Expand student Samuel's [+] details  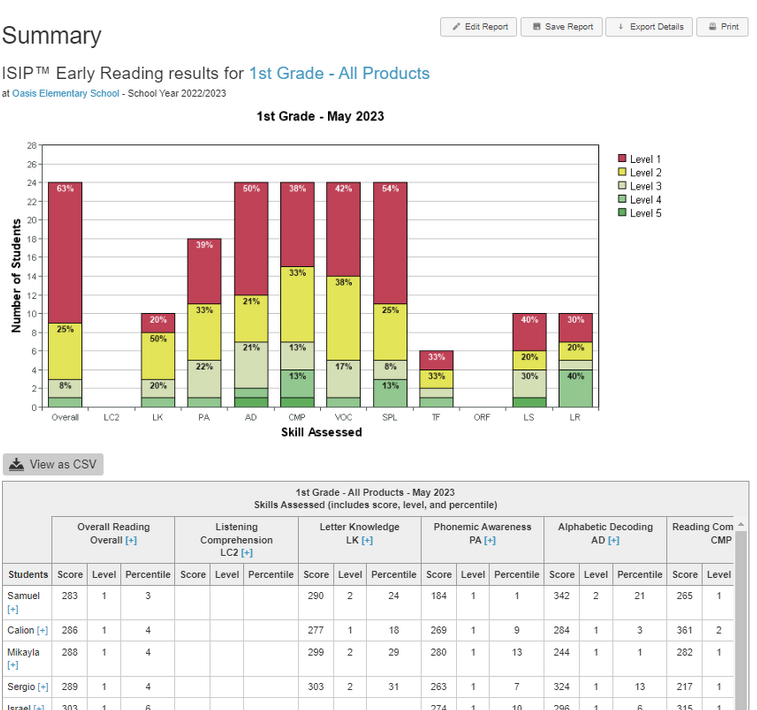point(13,610)
